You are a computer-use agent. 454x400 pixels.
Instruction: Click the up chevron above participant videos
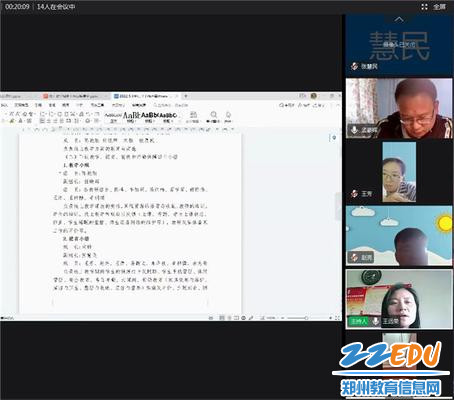pyautogui.click(x=399, y=20)
